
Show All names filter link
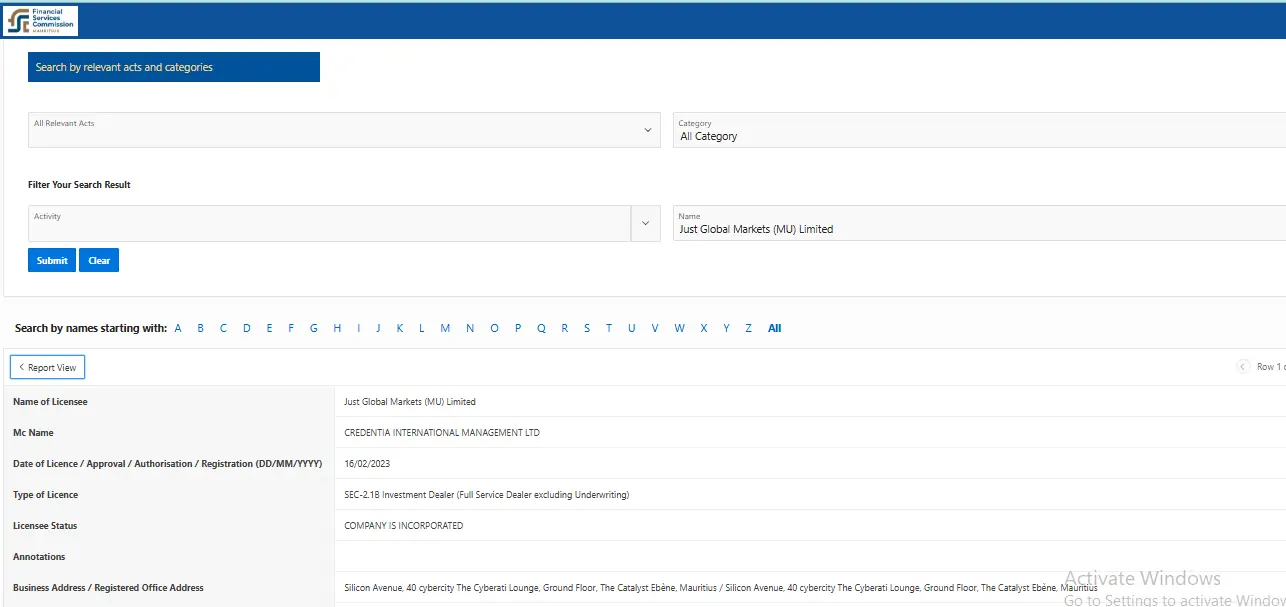774,328
